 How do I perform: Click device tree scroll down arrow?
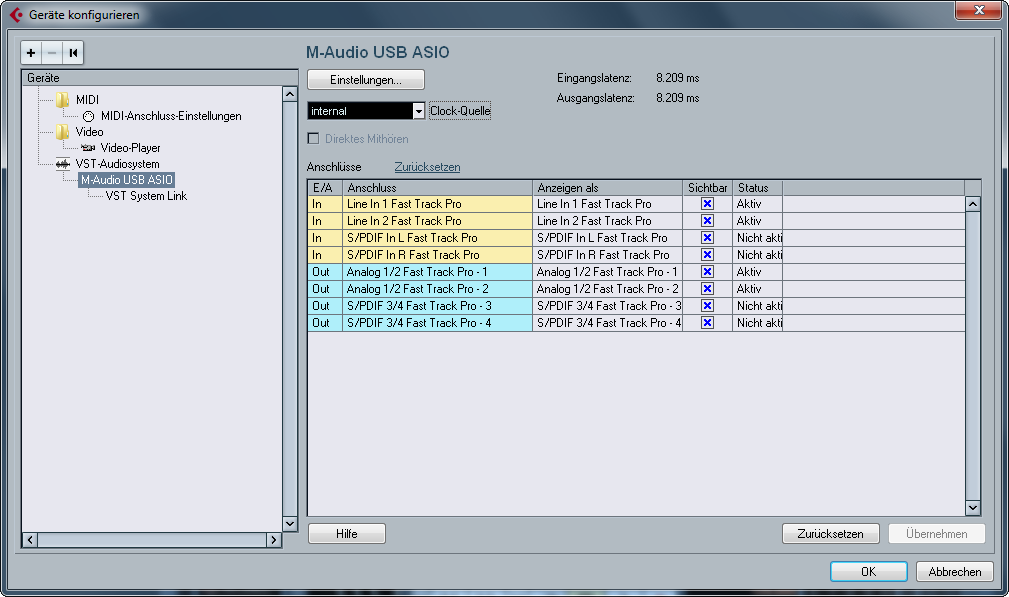tap(290, 524)
